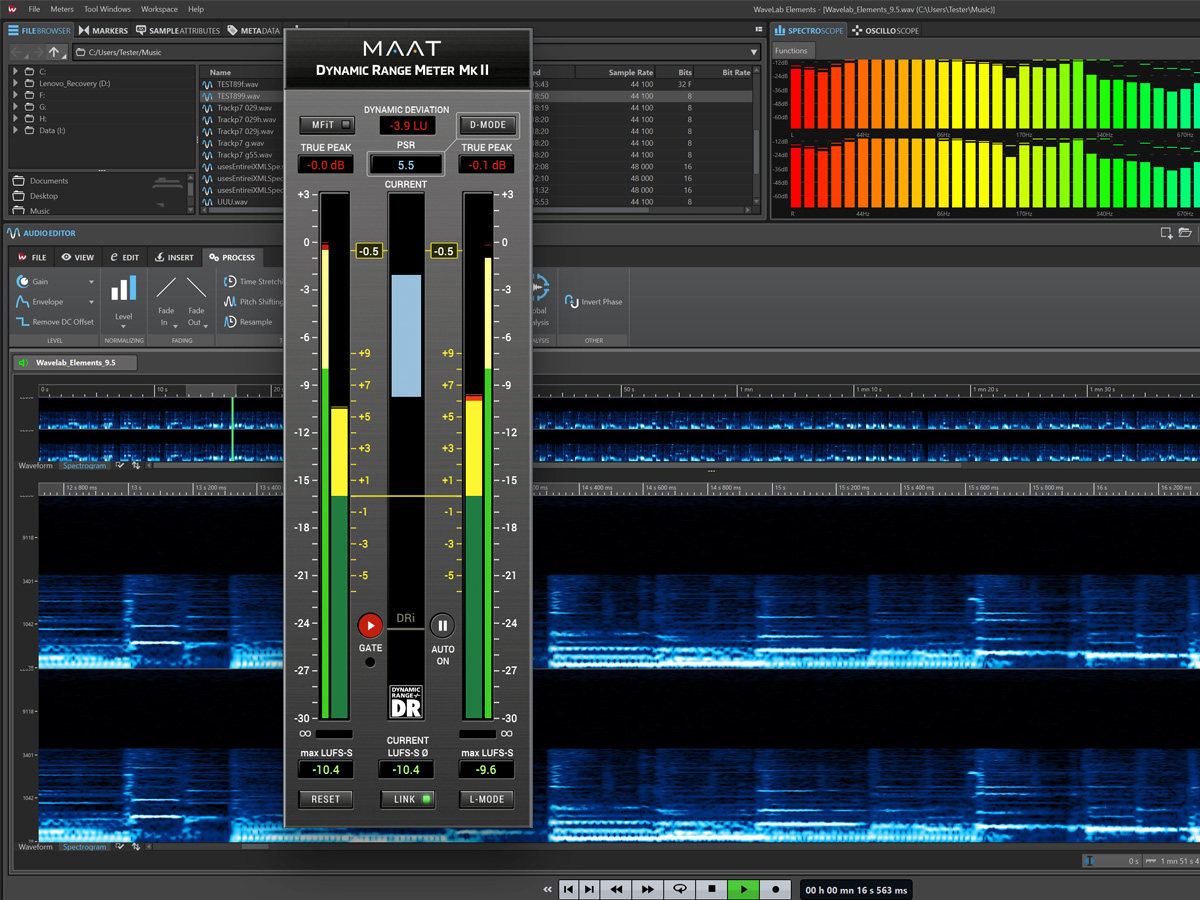1200x900 pixels.
Task: Skip to start of file
Action: point(568,889)
